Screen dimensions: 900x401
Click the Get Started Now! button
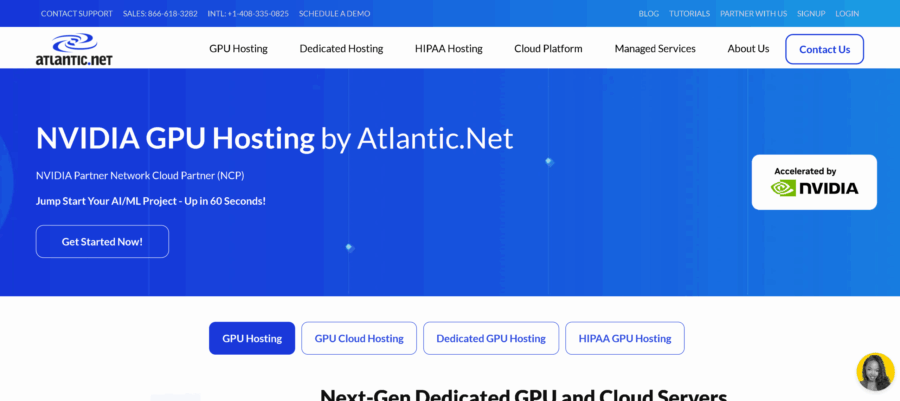[x=102, y=242]
